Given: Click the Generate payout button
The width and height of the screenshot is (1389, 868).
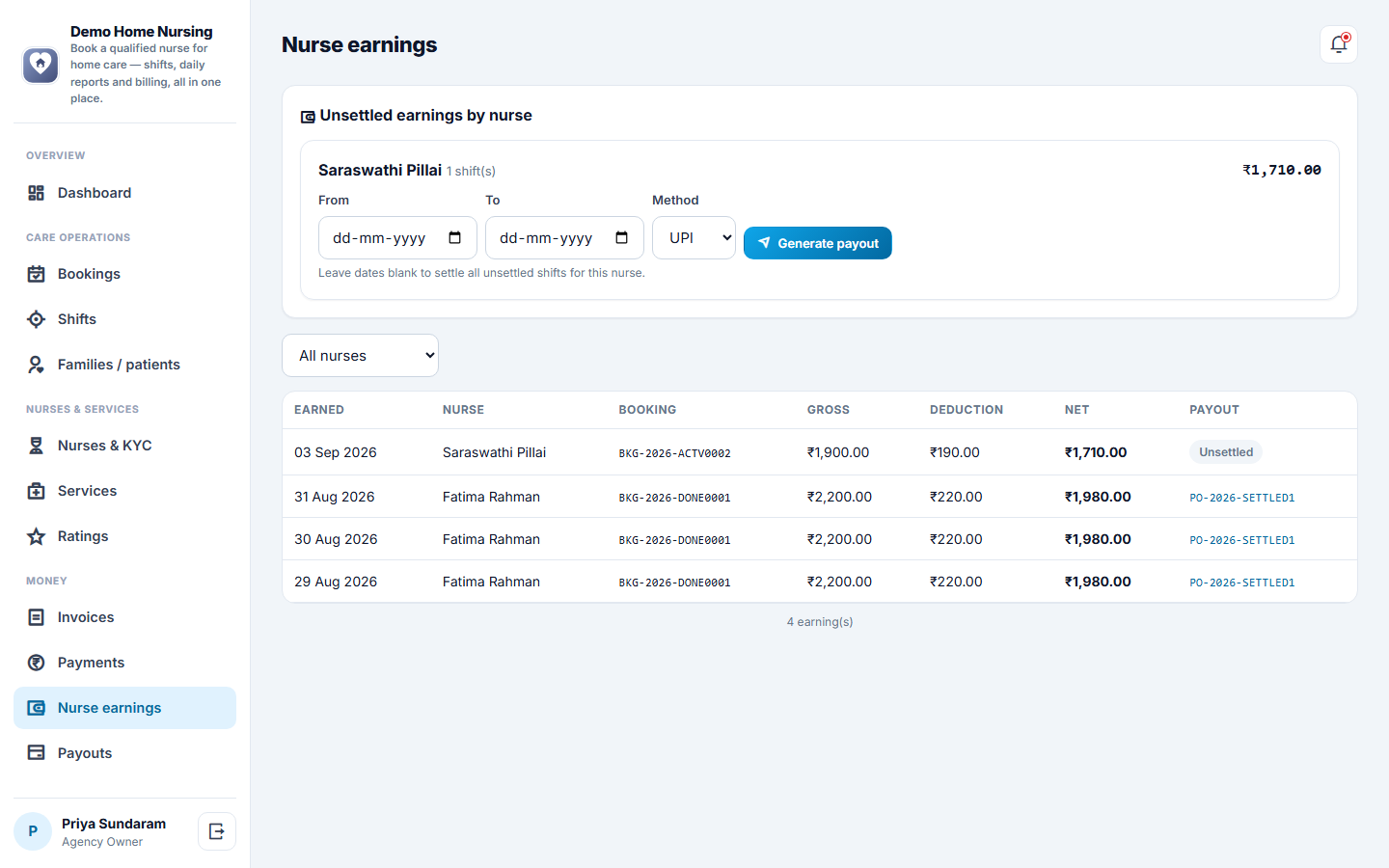Looking at the screenshot, I should [x=817, y=243].
